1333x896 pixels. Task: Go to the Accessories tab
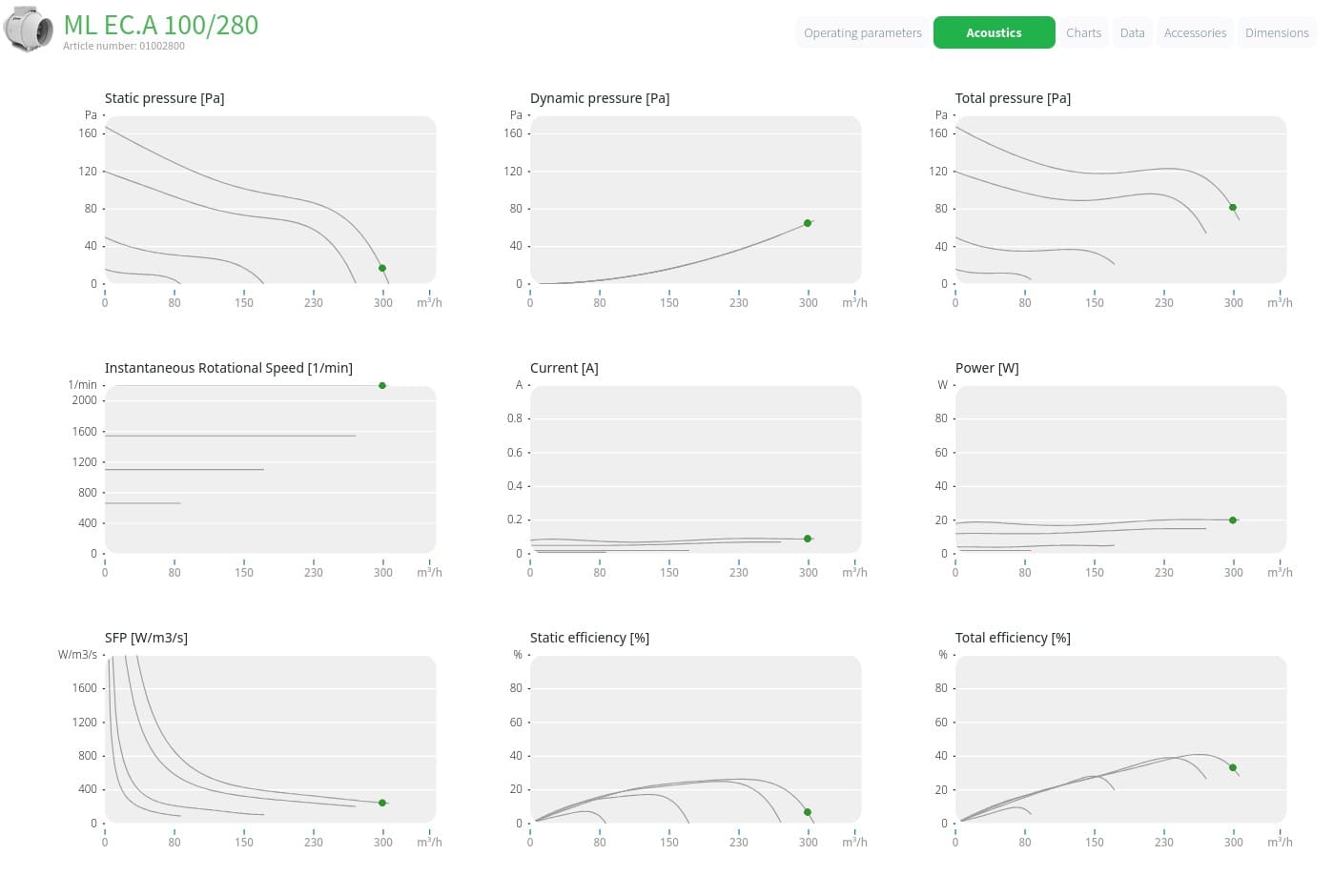coord(1195,32)
